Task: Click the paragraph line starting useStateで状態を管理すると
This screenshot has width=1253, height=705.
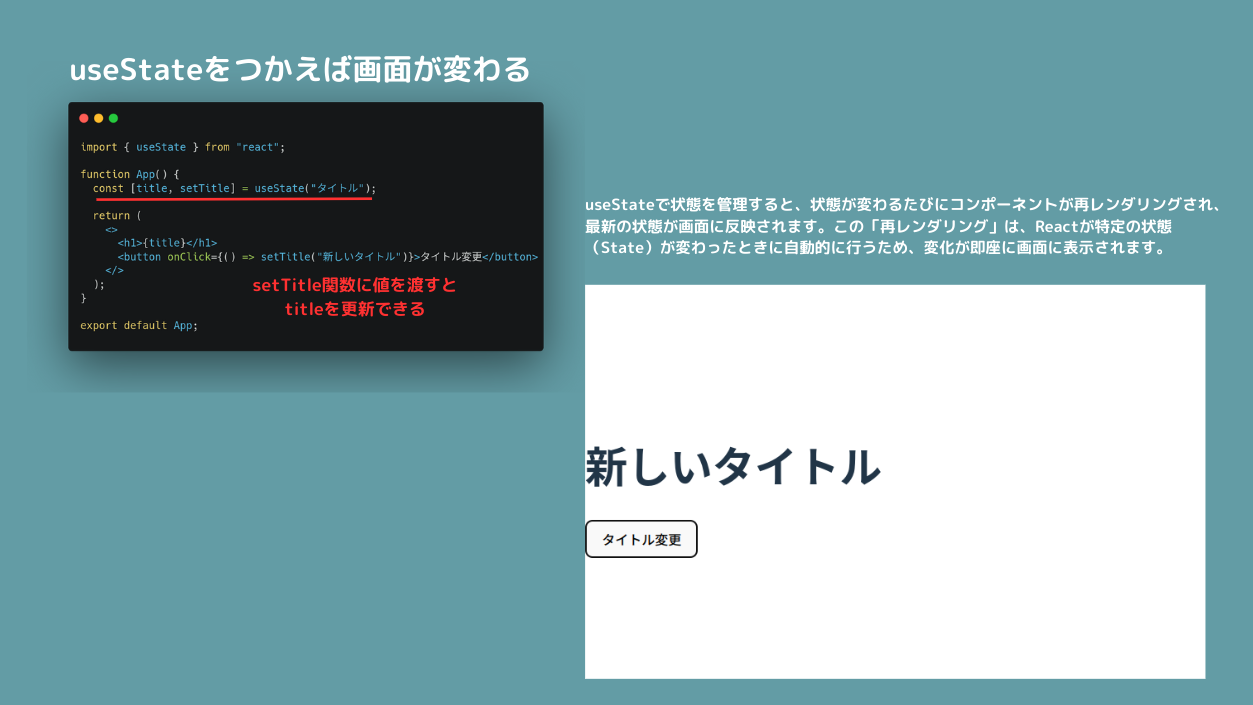Action: [x=903, y=204]
